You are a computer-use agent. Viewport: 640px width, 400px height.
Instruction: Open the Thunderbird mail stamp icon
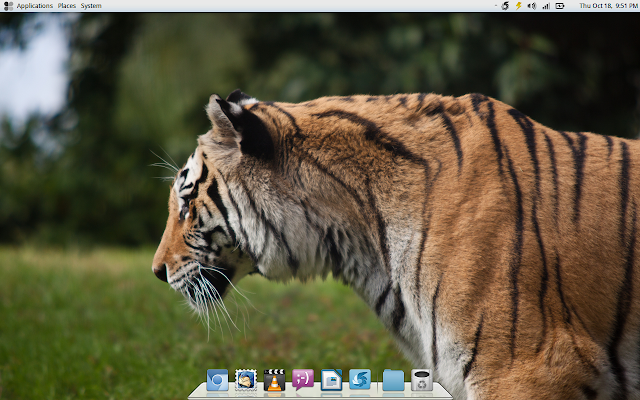tap(246, 380)
